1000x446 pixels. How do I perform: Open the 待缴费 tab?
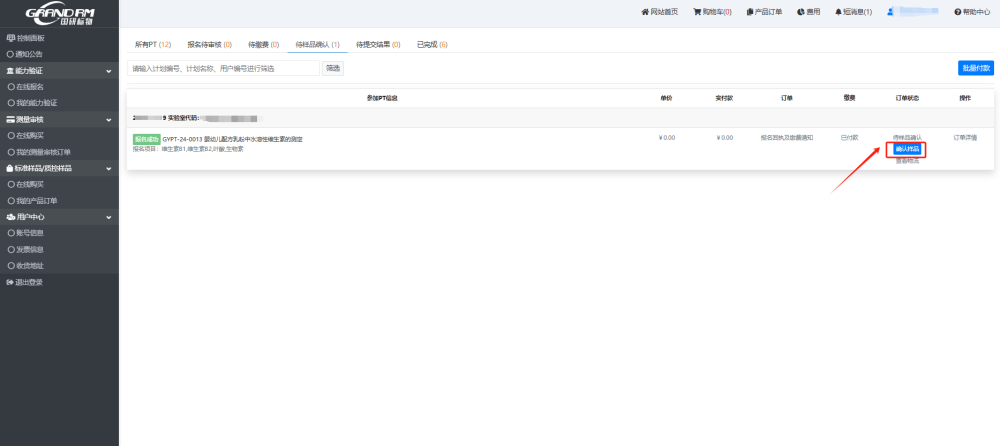click(264, 45)
